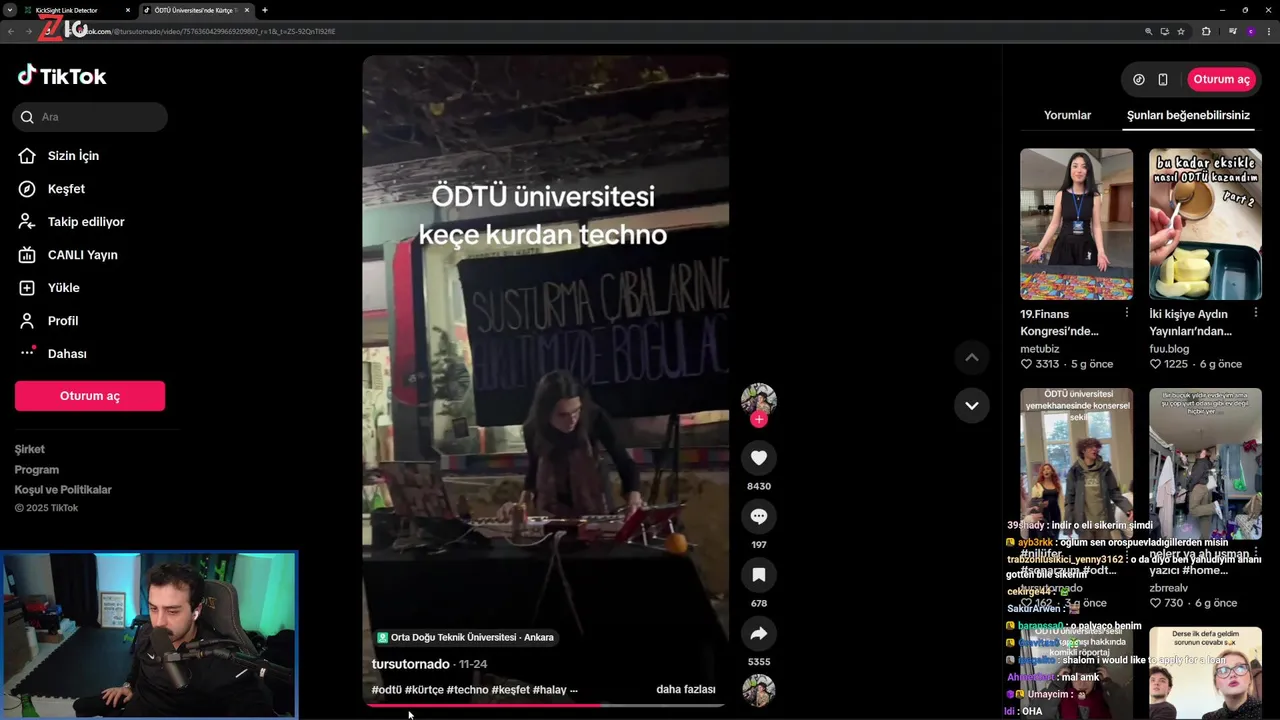Share video with arrow icon
1280x720 pixels.
(759, 634)
